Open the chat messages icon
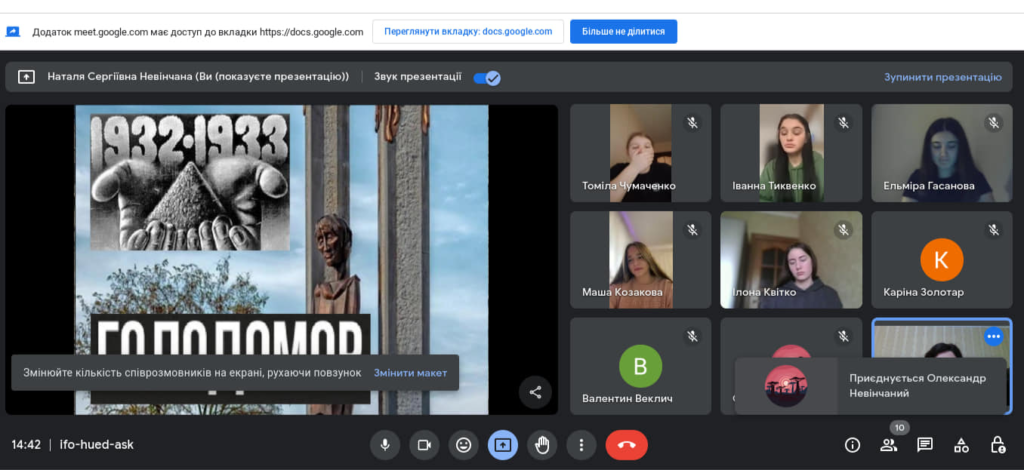The width and height of the screenshot is (1024, 470). 925,445
